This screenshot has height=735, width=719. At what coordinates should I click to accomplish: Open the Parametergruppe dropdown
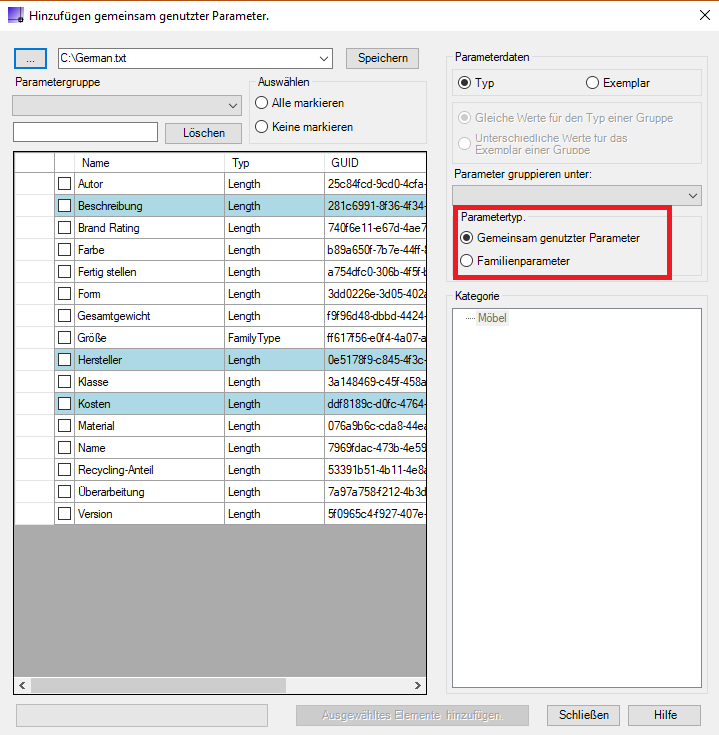click(x=127, y=105)
